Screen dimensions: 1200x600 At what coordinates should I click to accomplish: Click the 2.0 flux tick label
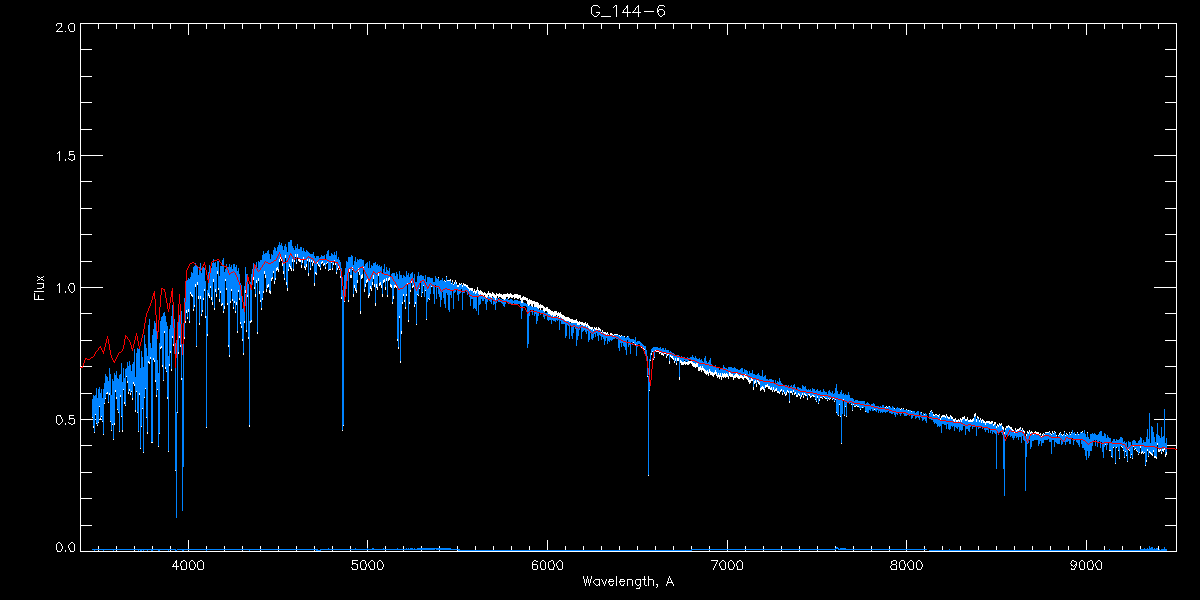(x=63, y=28)
